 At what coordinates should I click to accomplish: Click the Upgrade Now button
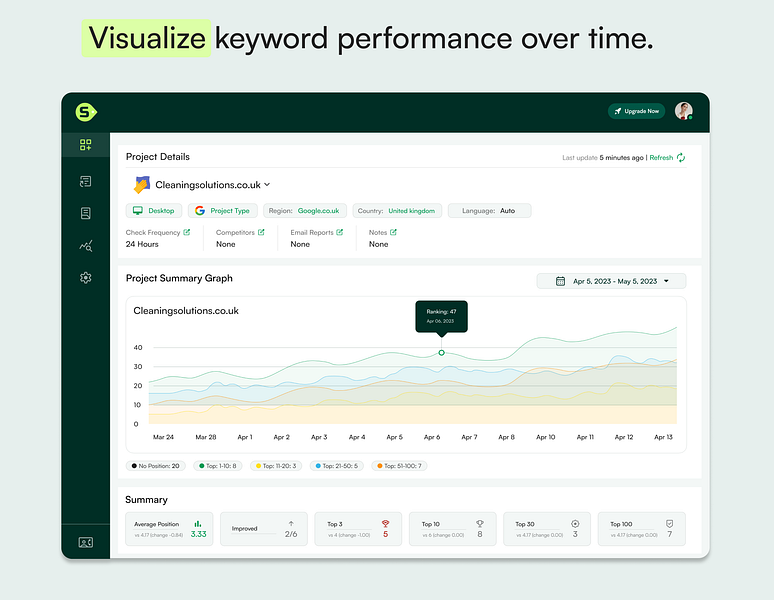636,111
